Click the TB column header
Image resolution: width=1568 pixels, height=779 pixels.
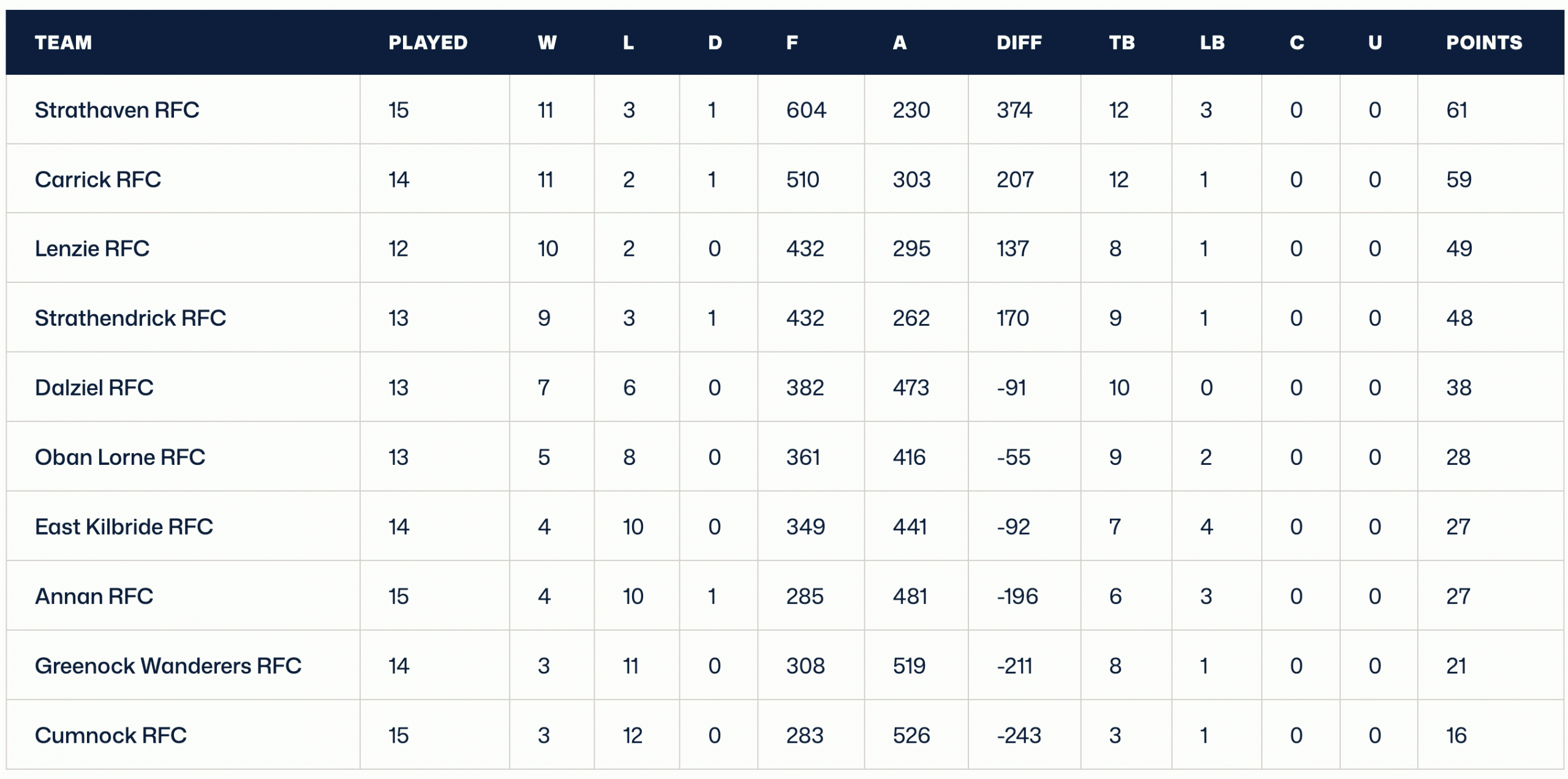pyautogui.click(x=1121, y=42)
